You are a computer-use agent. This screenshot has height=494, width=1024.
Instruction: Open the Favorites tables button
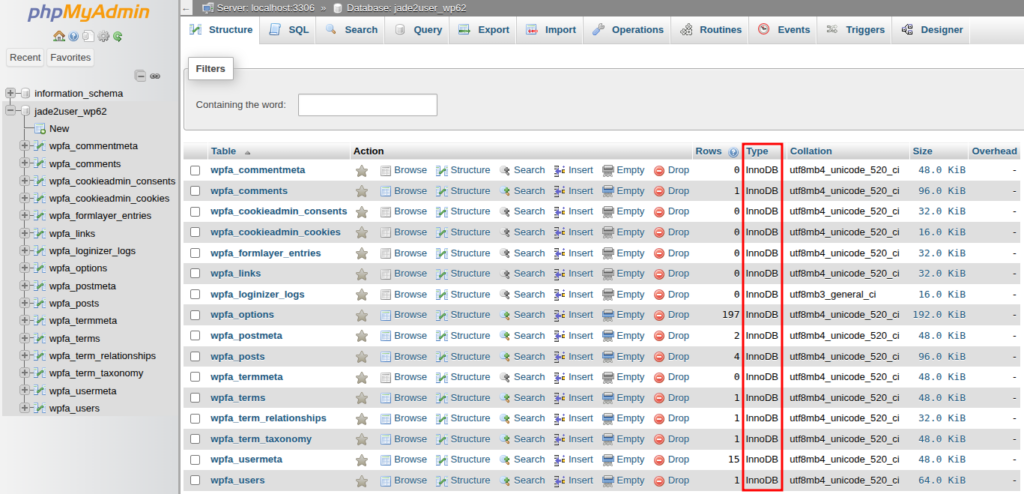coord(71,58)
